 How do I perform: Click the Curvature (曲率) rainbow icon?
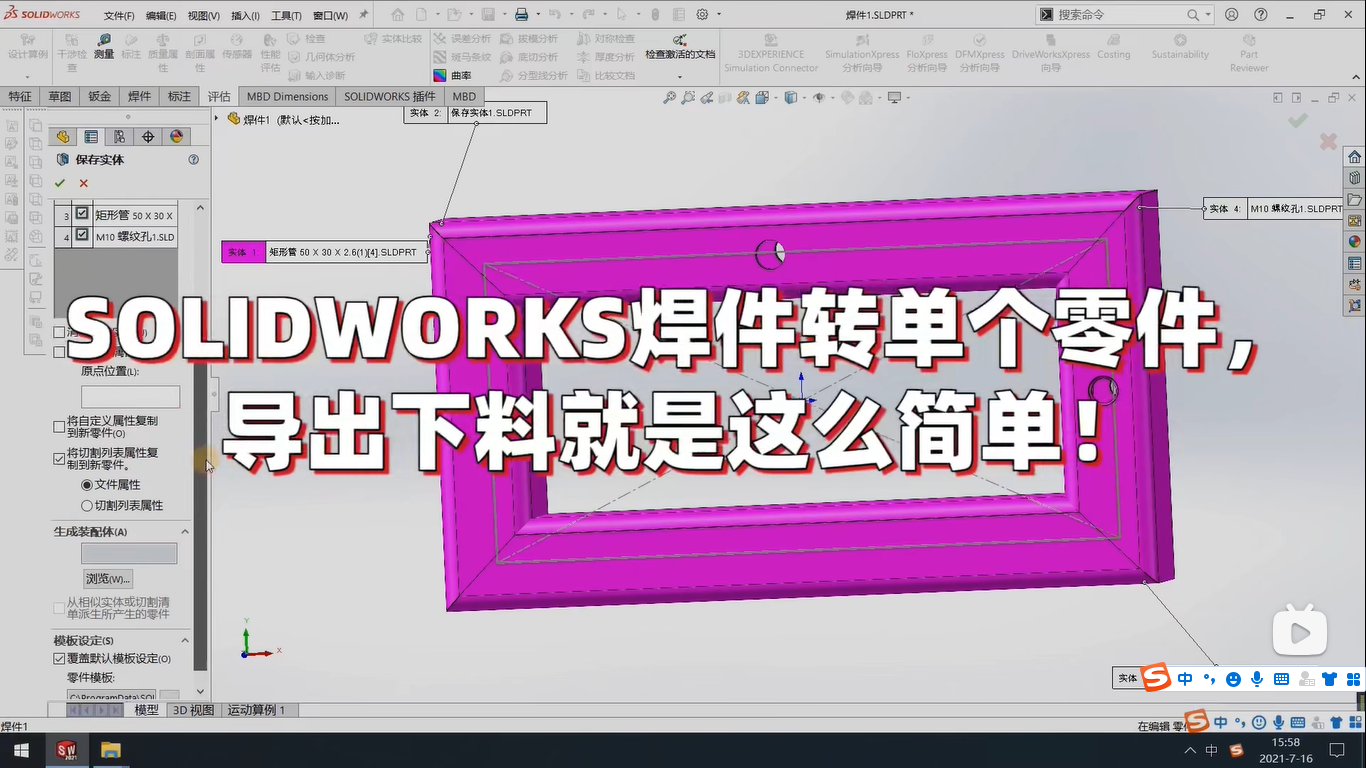click(440, 75)
